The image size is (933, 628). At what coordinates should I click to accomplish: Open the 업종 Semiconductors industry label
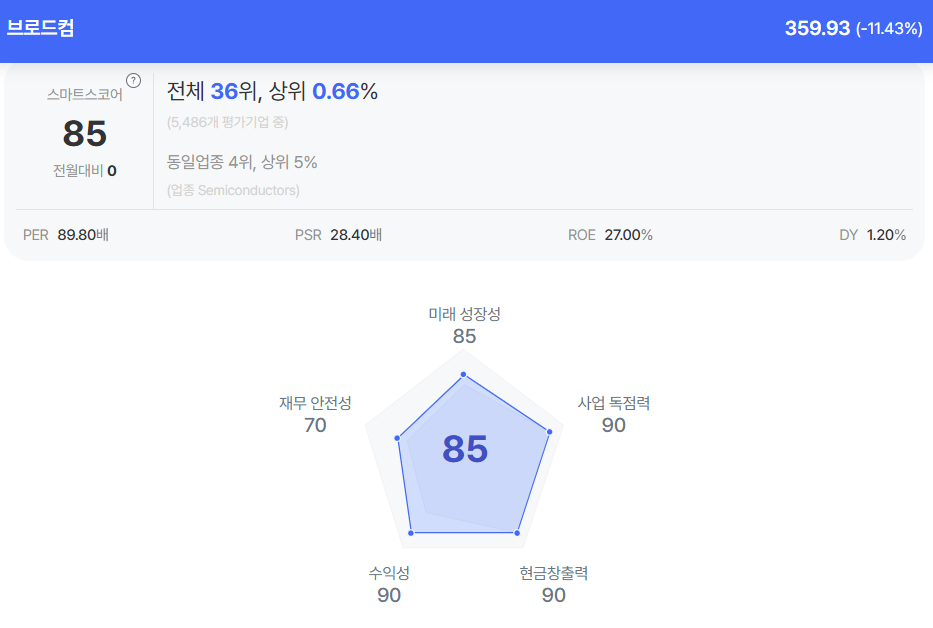click(233, 190)
